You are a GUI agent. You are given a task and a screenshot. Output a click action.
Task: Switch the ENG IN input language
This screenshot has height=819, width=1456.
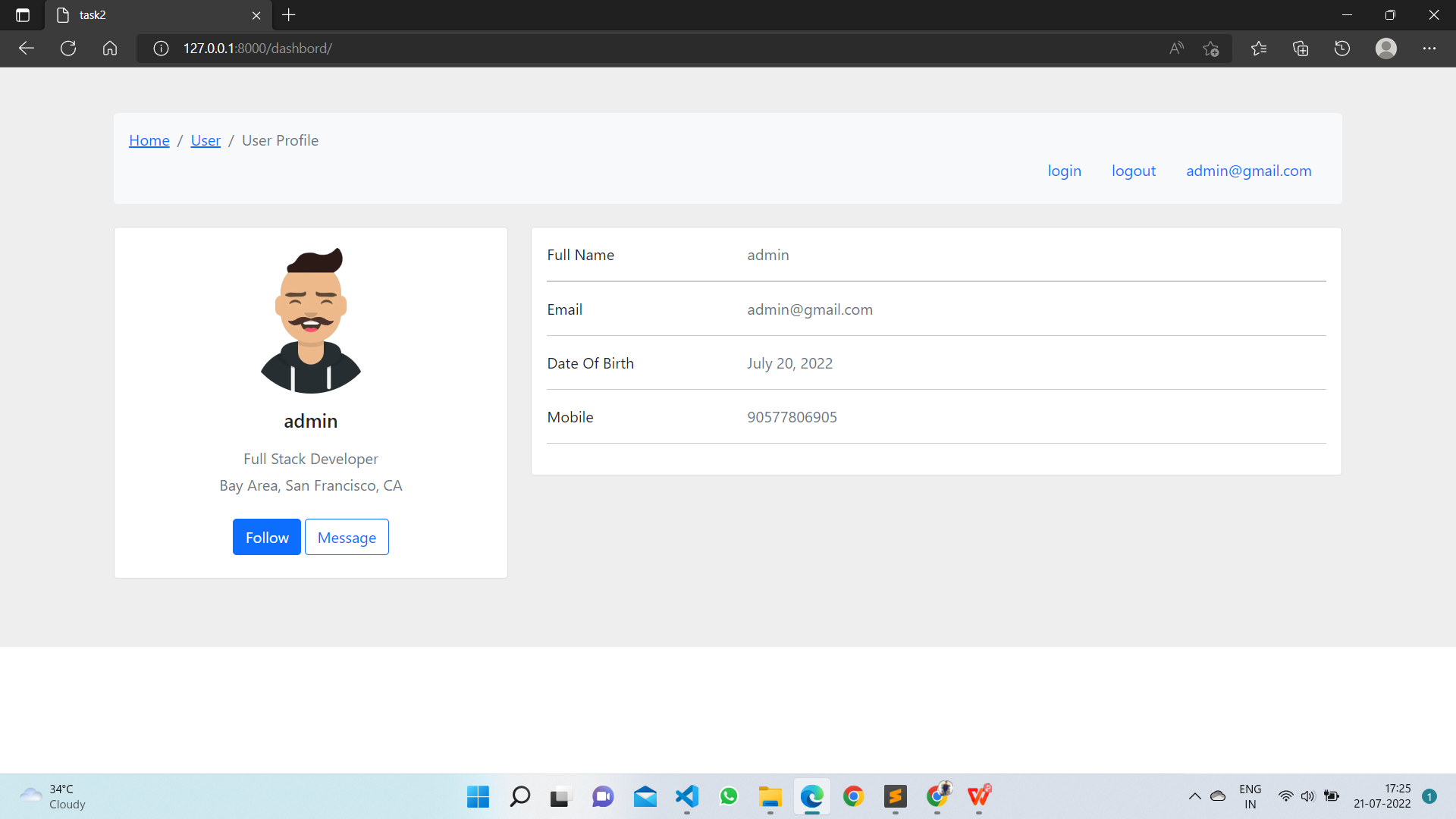[x=1250, y=796]
